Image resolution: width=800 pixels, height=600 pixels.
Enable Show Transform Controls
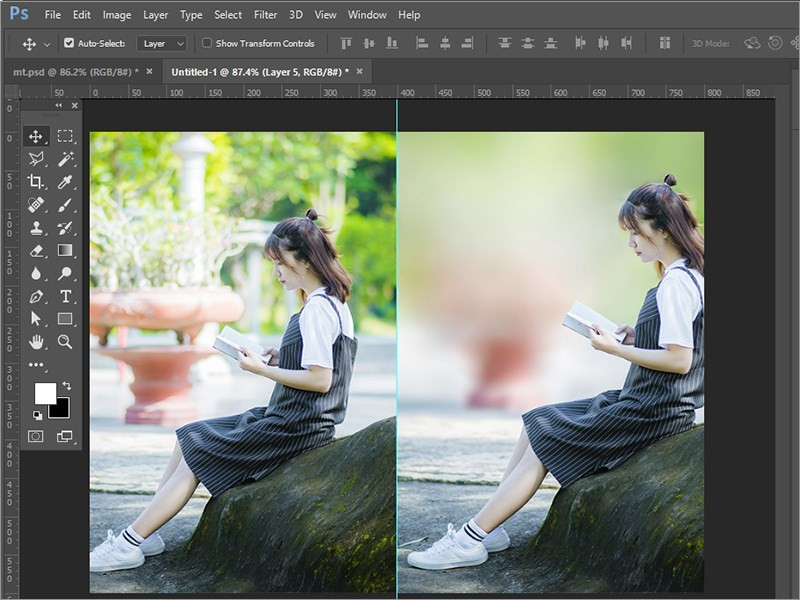(x=206, y=42)
